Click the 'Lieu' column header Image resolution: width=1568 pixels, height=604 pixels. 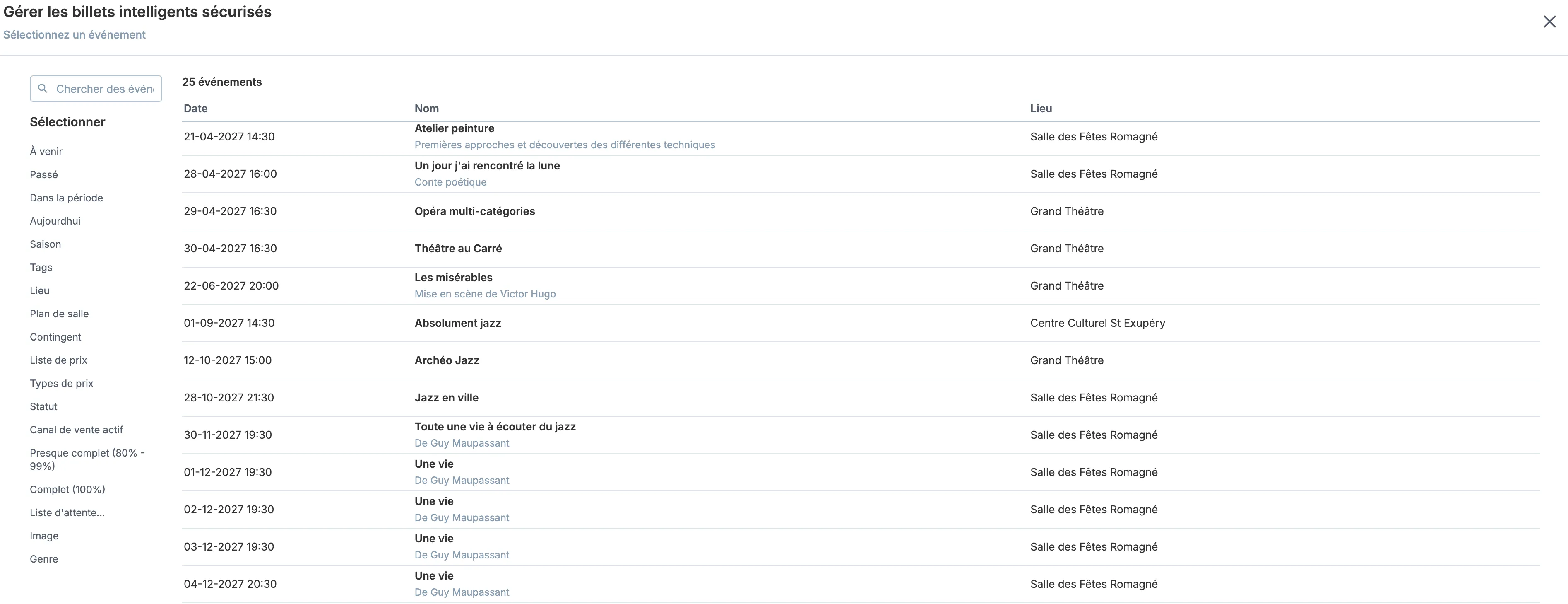(x=1041, y=109)
